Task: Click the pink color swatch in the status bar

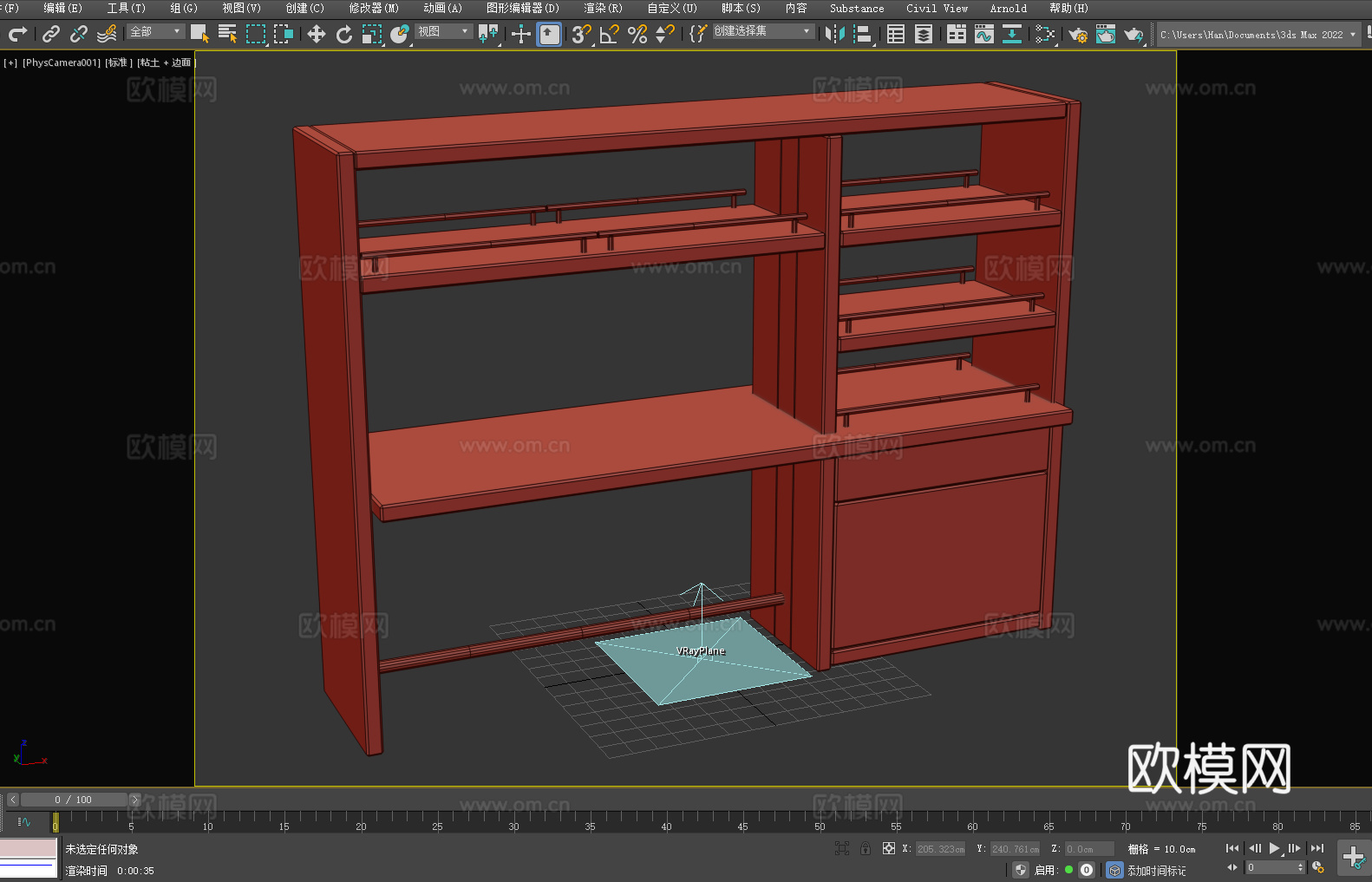Action: (x=29, y=848)
